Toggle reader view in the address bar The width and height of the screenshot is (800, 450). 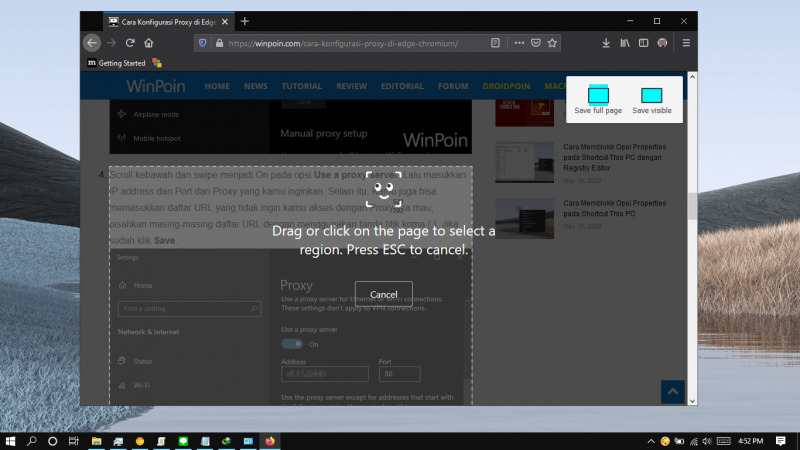click(495, 43)
